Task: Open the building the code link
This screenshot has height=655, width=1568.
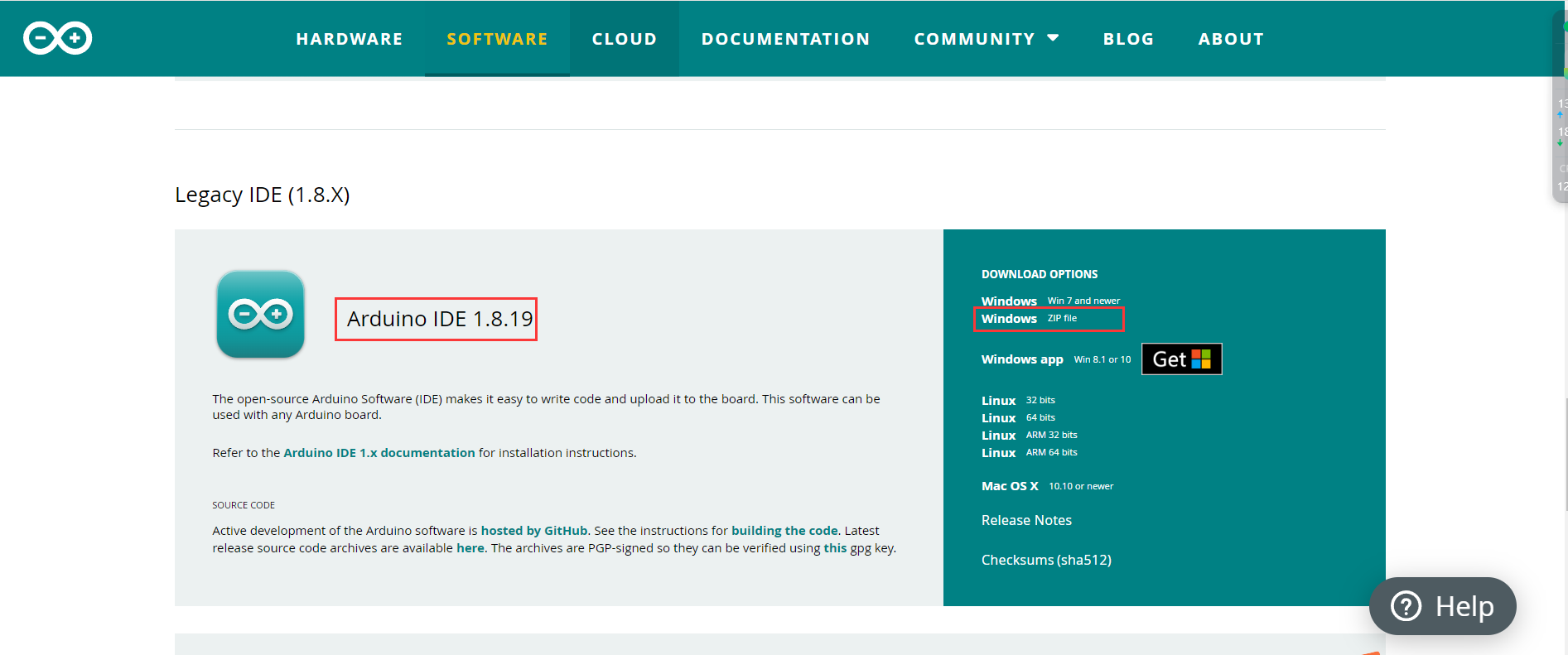Action: click(x=784, y=531)
